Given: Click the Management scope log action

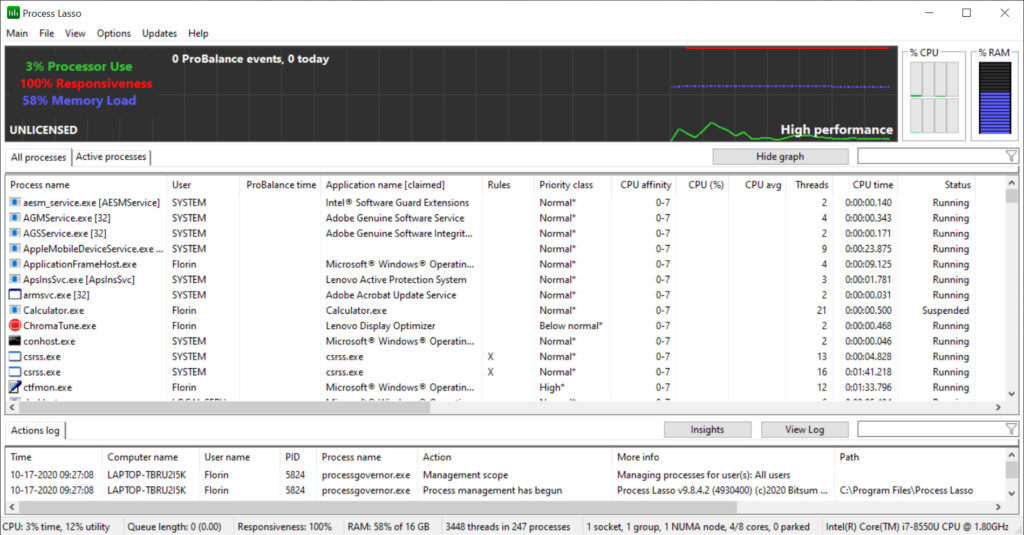Looking at the screenshot, I should (x=465, y=475).
